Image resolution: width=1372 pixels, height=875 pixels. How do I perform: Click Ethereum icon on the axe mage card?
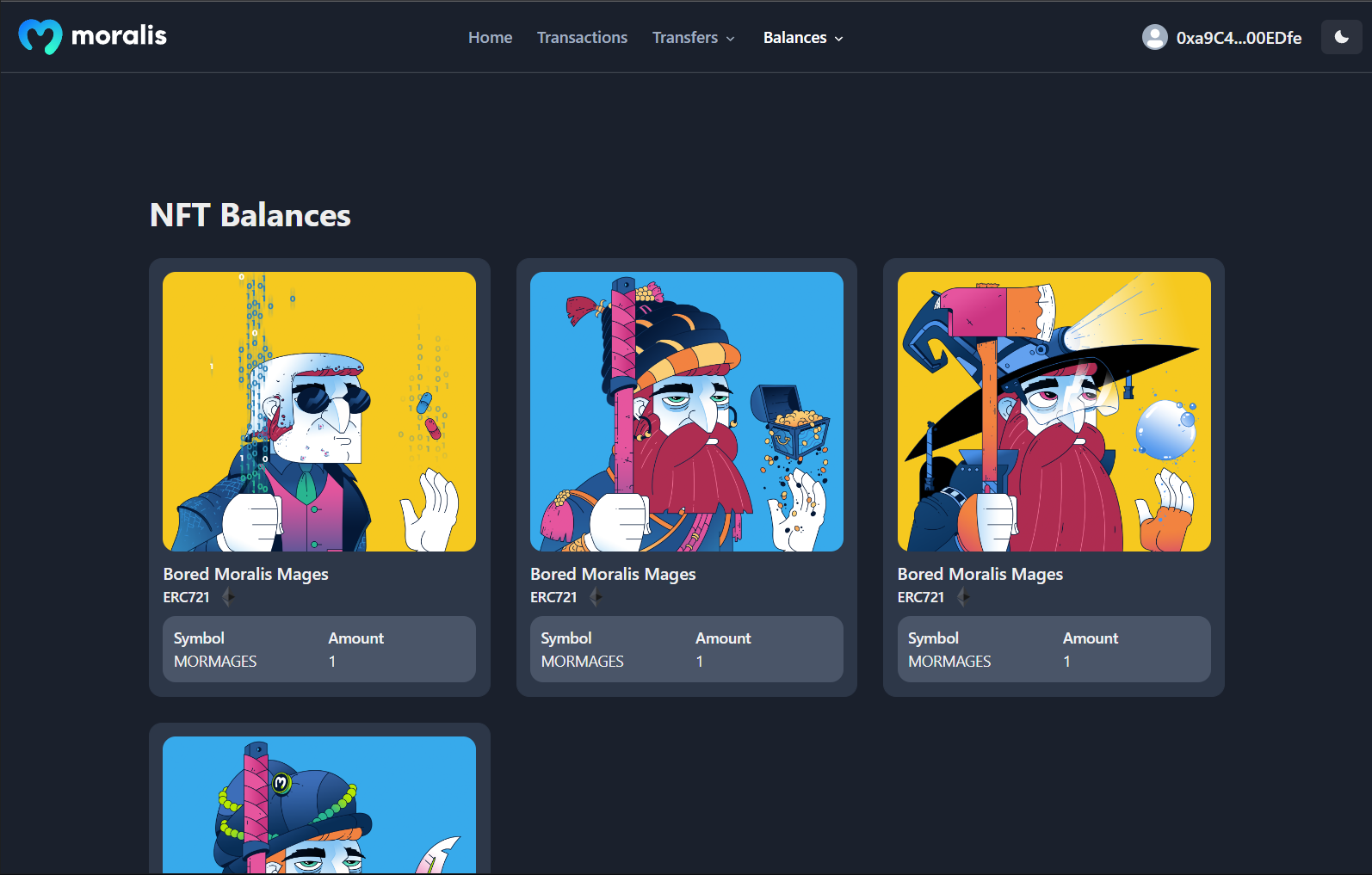(963, 597)
